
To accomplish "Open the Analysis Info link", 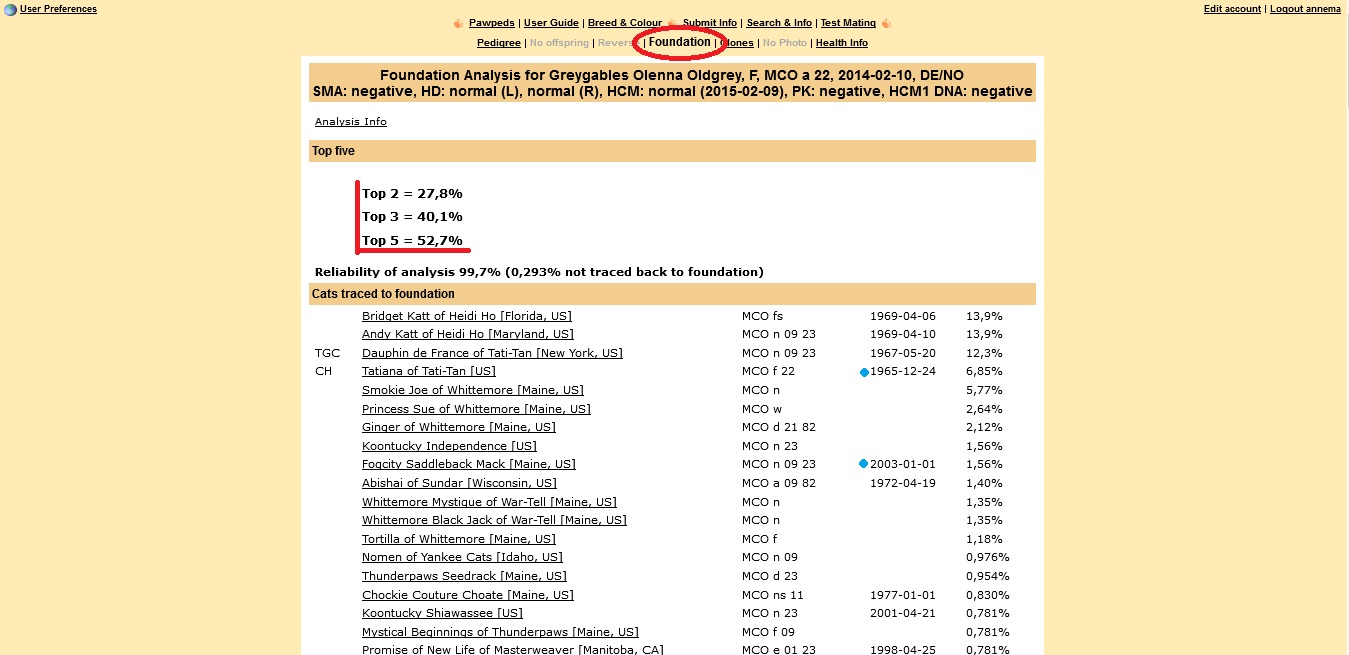I will [351, 122].
